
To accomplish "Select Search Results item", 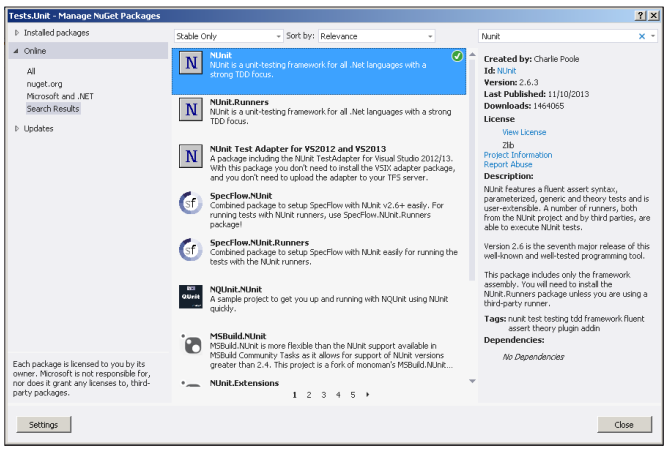I will (x=53, y=109).
